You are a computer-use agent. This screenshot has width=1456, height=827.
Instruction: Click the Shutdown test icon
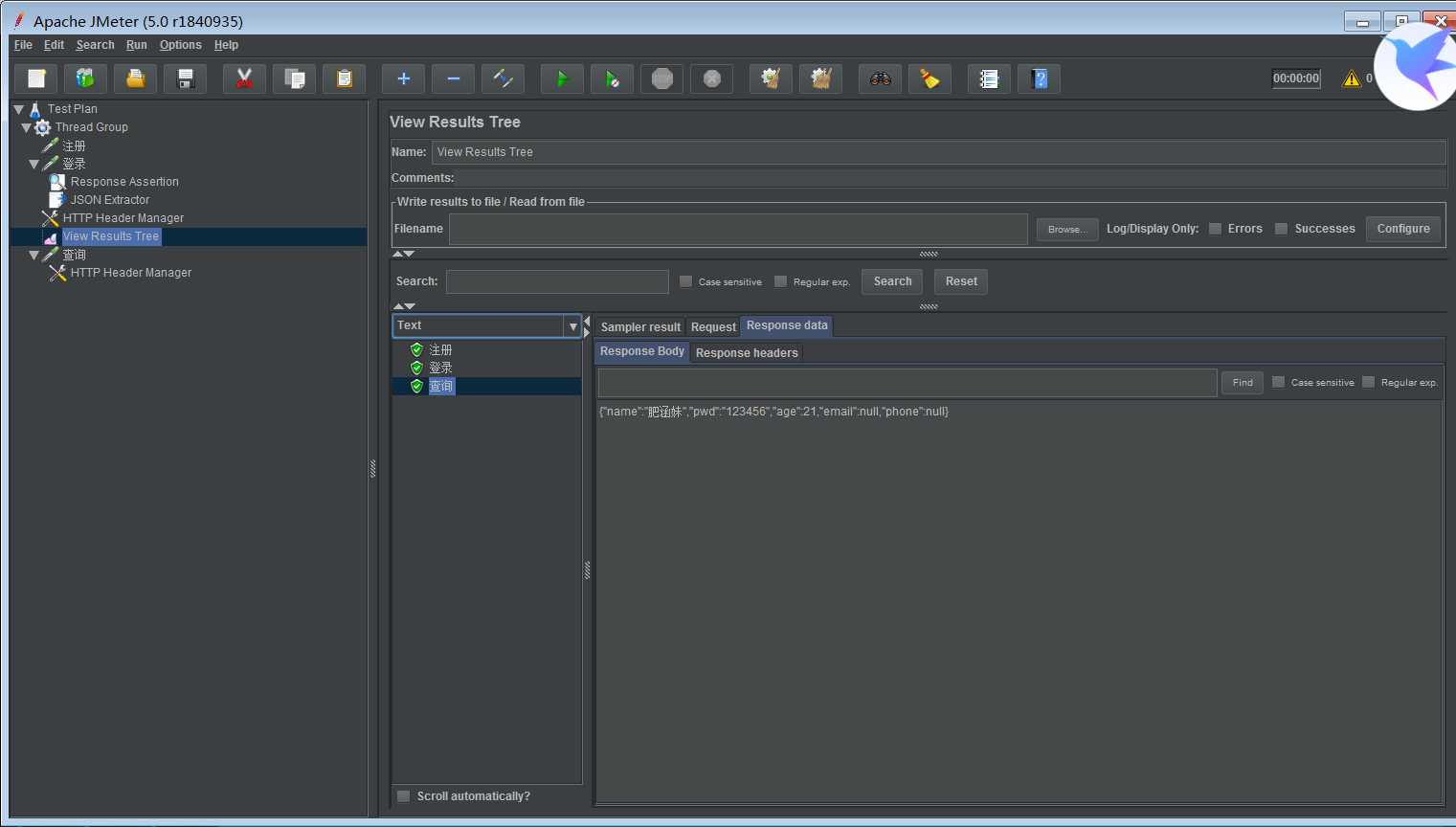click(x=712, y=78)
